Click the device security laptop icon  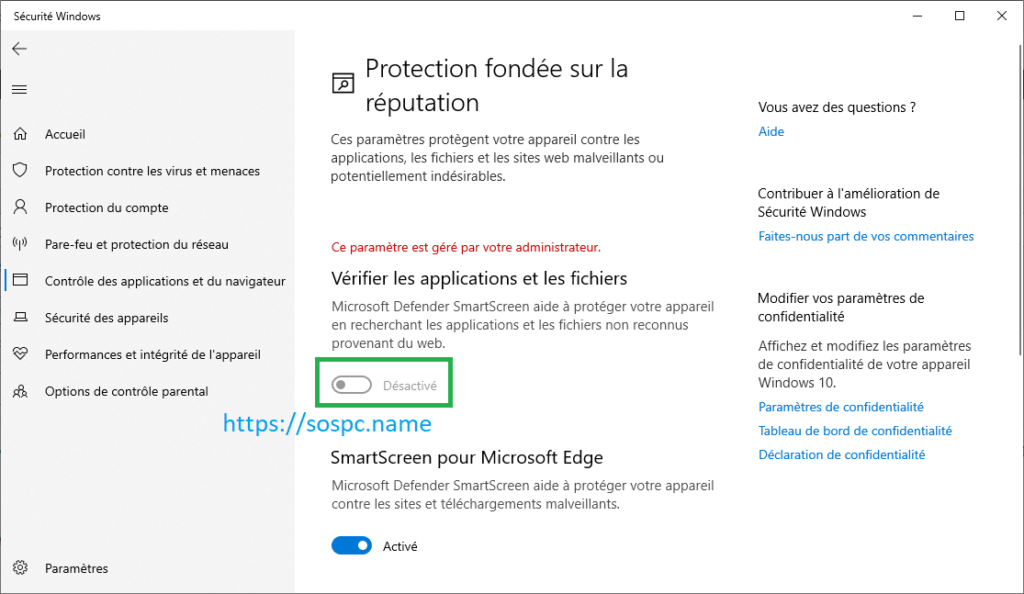(19, 318)
